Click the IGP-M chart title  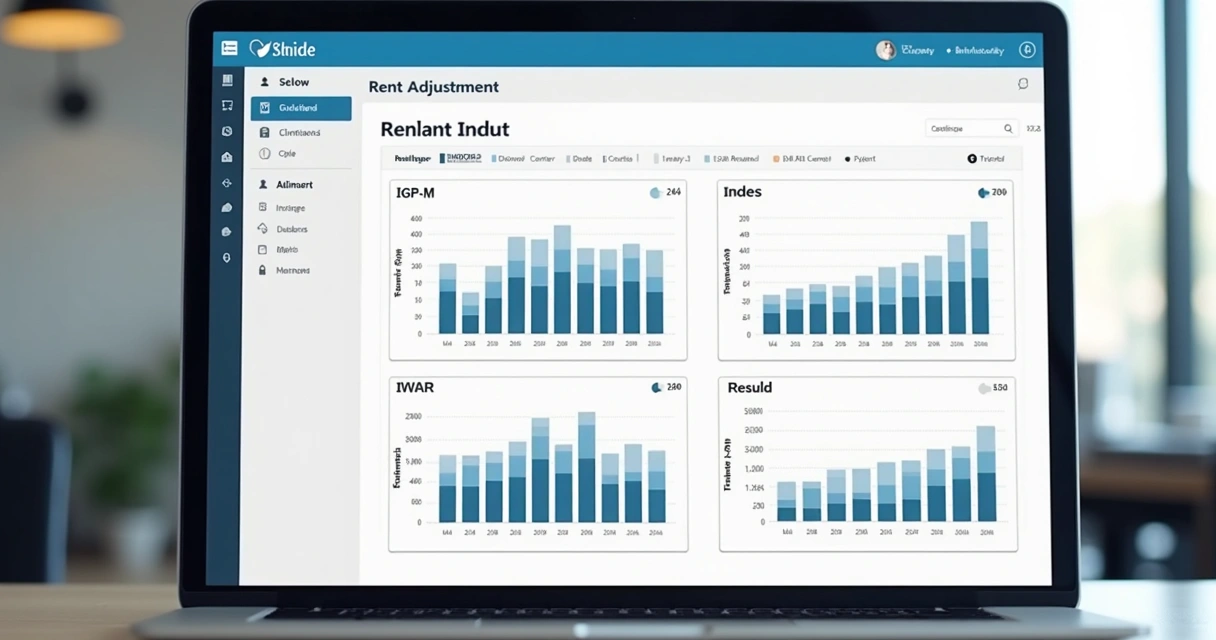pyautogui.click(x=415, y=192)
